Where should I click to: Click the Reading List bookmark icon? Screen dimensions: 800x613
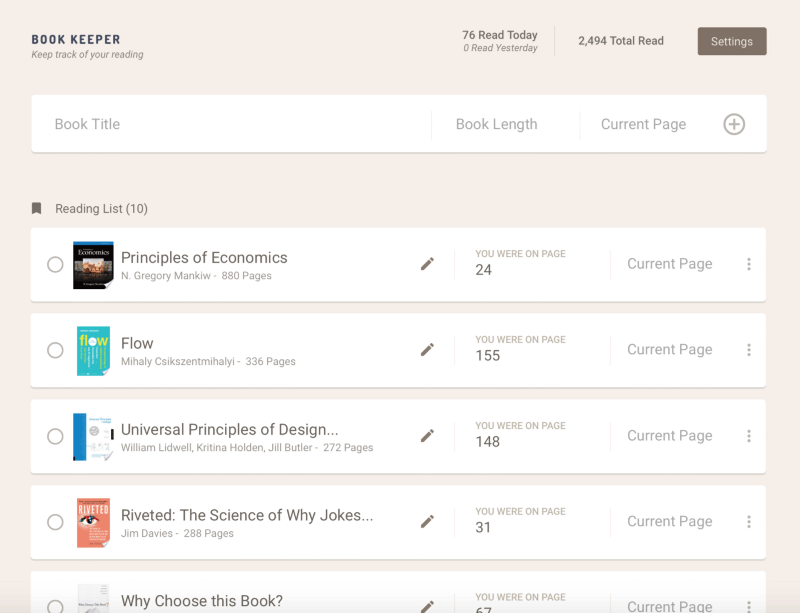[37, 209]
